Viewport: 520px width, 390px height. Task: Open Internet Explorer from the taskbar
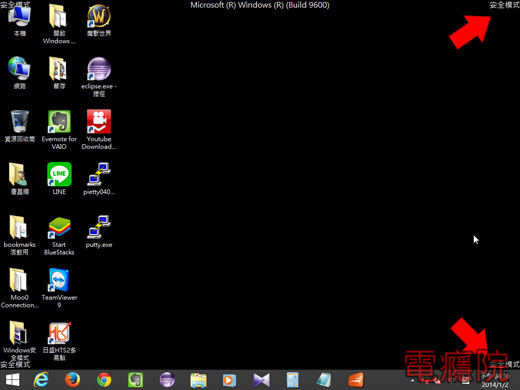41,380
